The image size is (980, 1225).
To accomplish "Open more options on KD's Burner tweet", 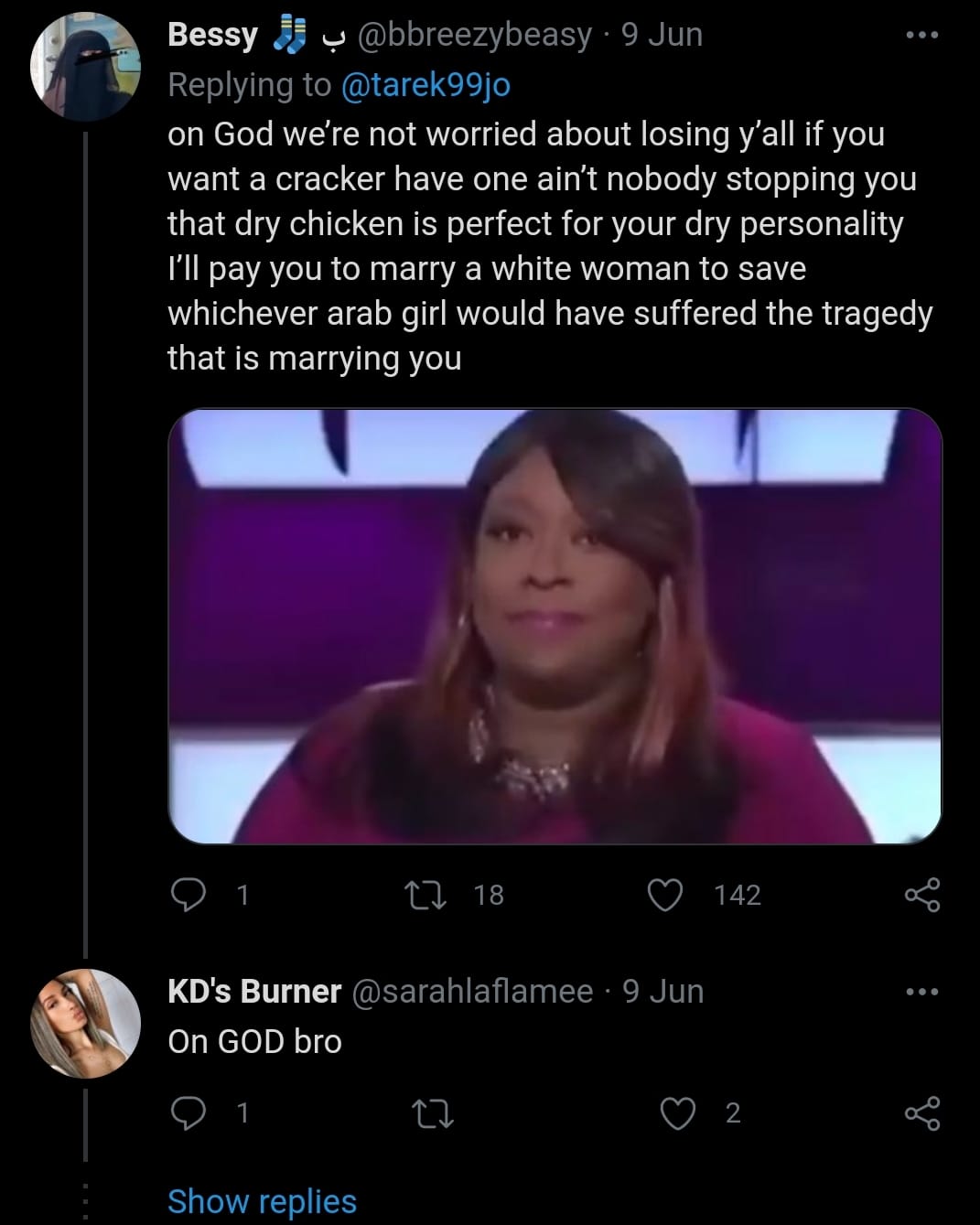I will pyautogui.click(x=921, y=992).
